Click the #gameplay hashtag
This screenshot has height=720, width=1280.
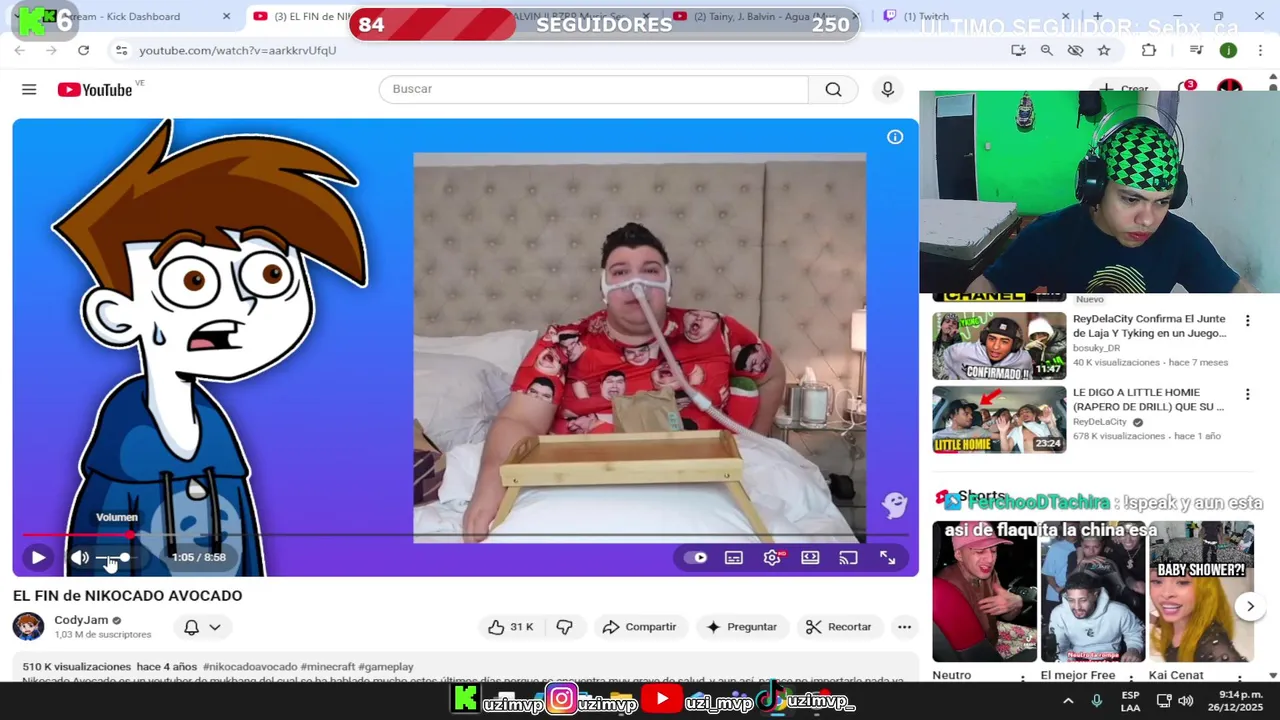click(x=386, y=667)
